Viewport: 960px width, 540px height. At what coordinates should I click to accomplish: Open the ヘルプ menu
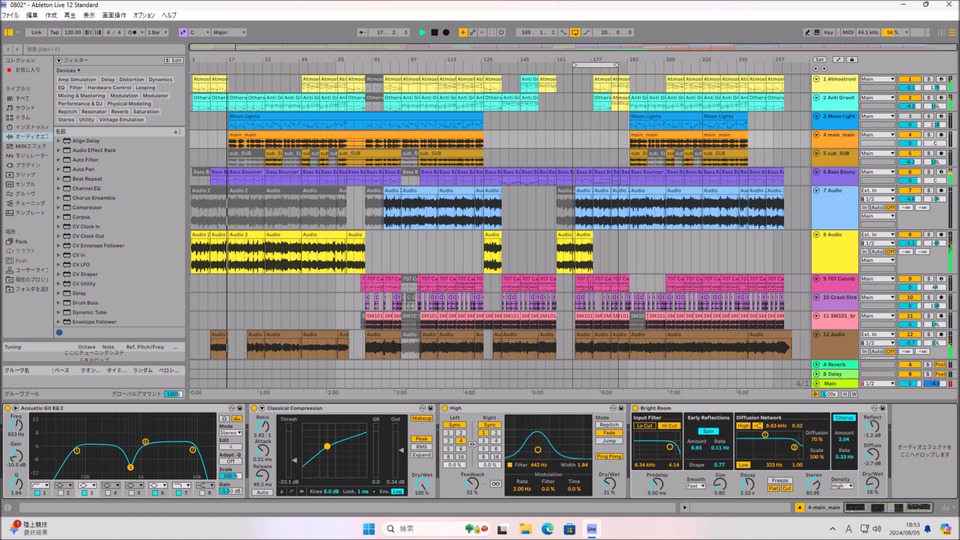pos(169,15)
